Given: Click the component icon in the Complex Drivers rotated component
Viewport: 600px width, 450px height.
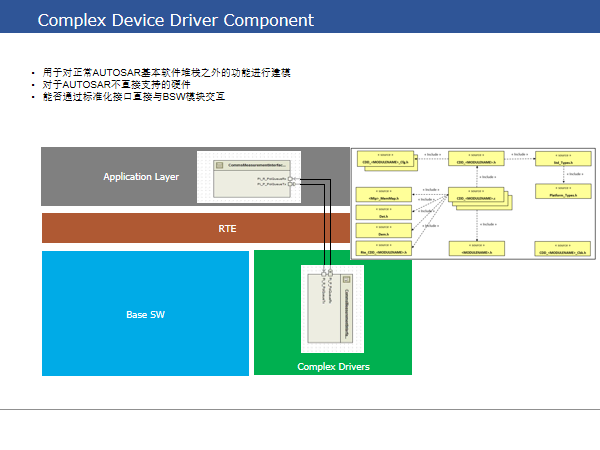Looking at the screenshot, I should click(346, 280).
